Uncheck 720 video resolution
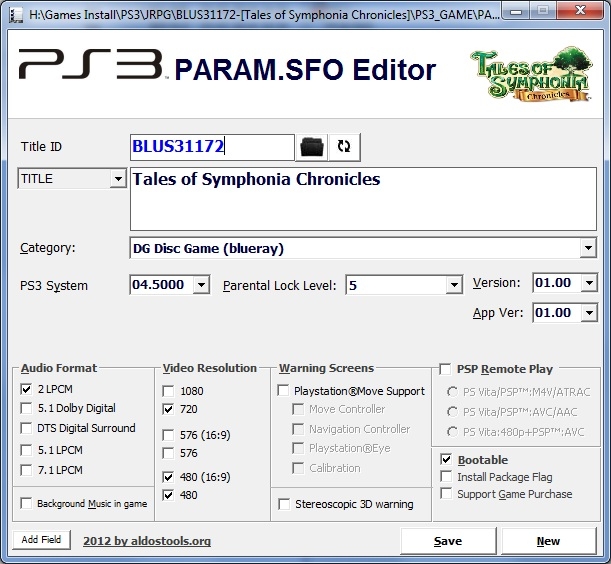The image size is (611, 564). pos(168,409)
